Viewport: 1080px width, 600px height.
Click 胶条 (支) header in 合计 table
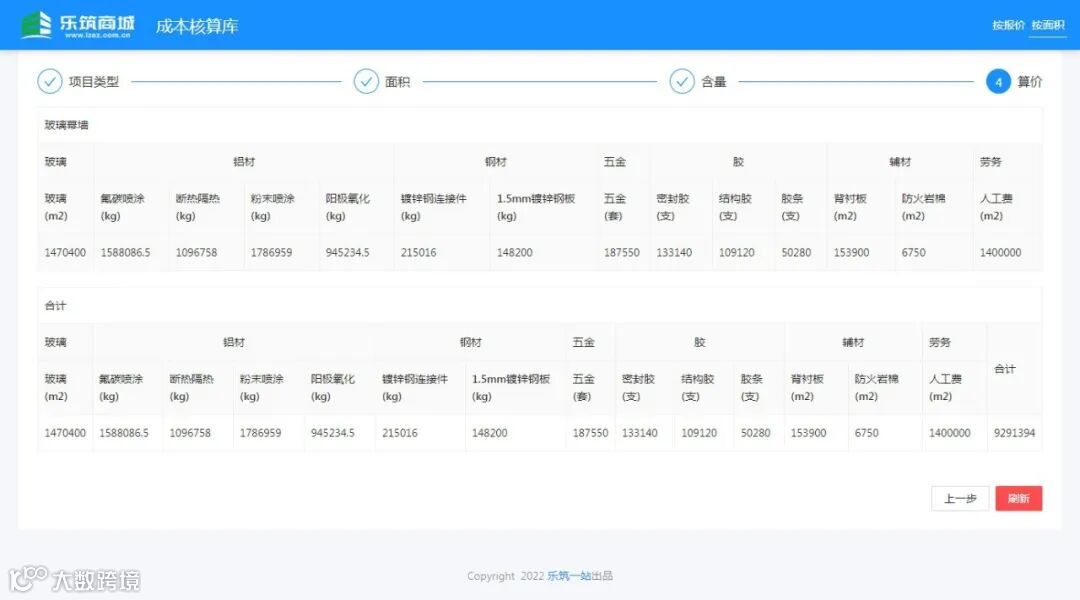coord(751,387)
